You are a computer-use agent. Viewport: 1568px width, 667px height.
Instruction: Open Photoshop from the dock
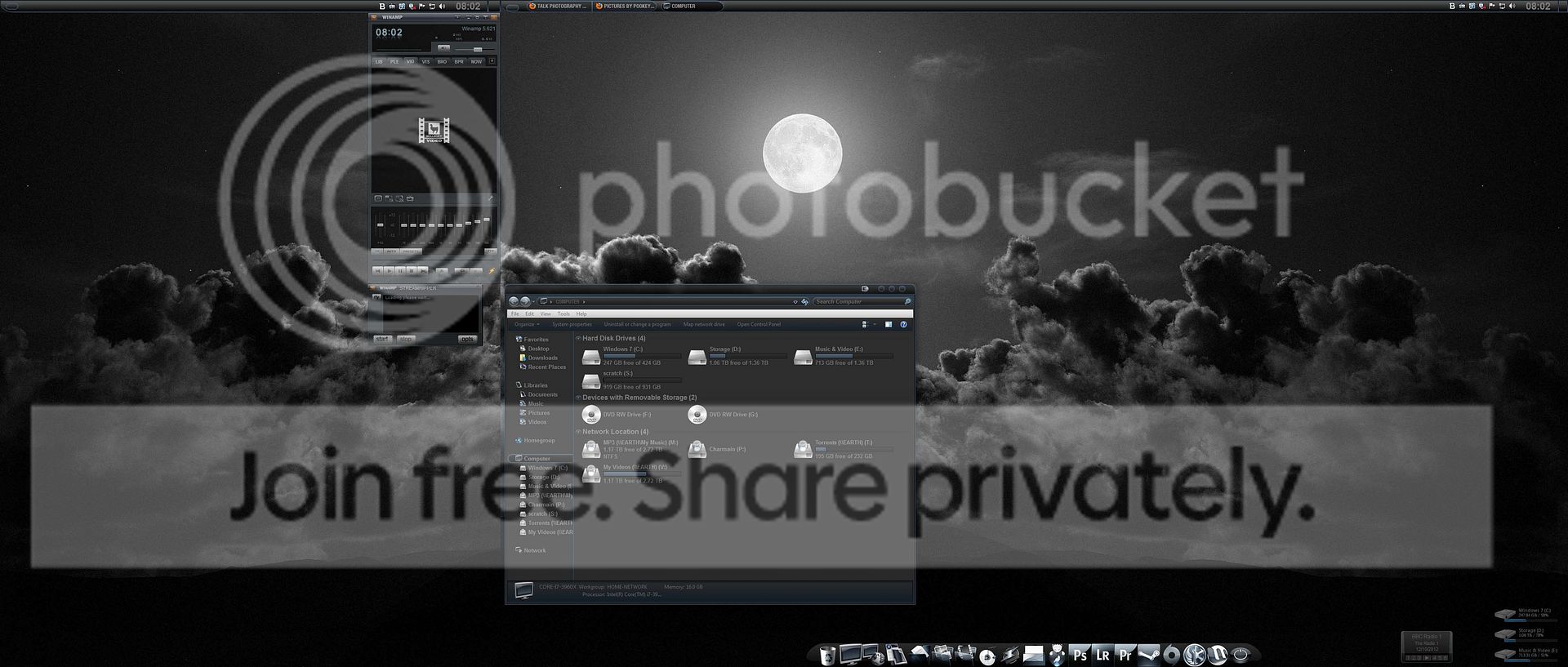(x=1080, y=655)
